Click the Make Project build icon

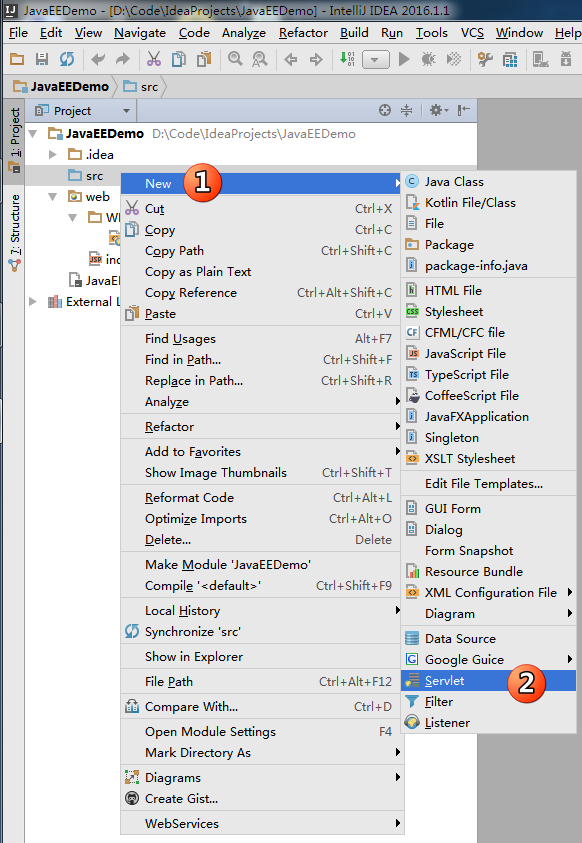tap(347, 59)
